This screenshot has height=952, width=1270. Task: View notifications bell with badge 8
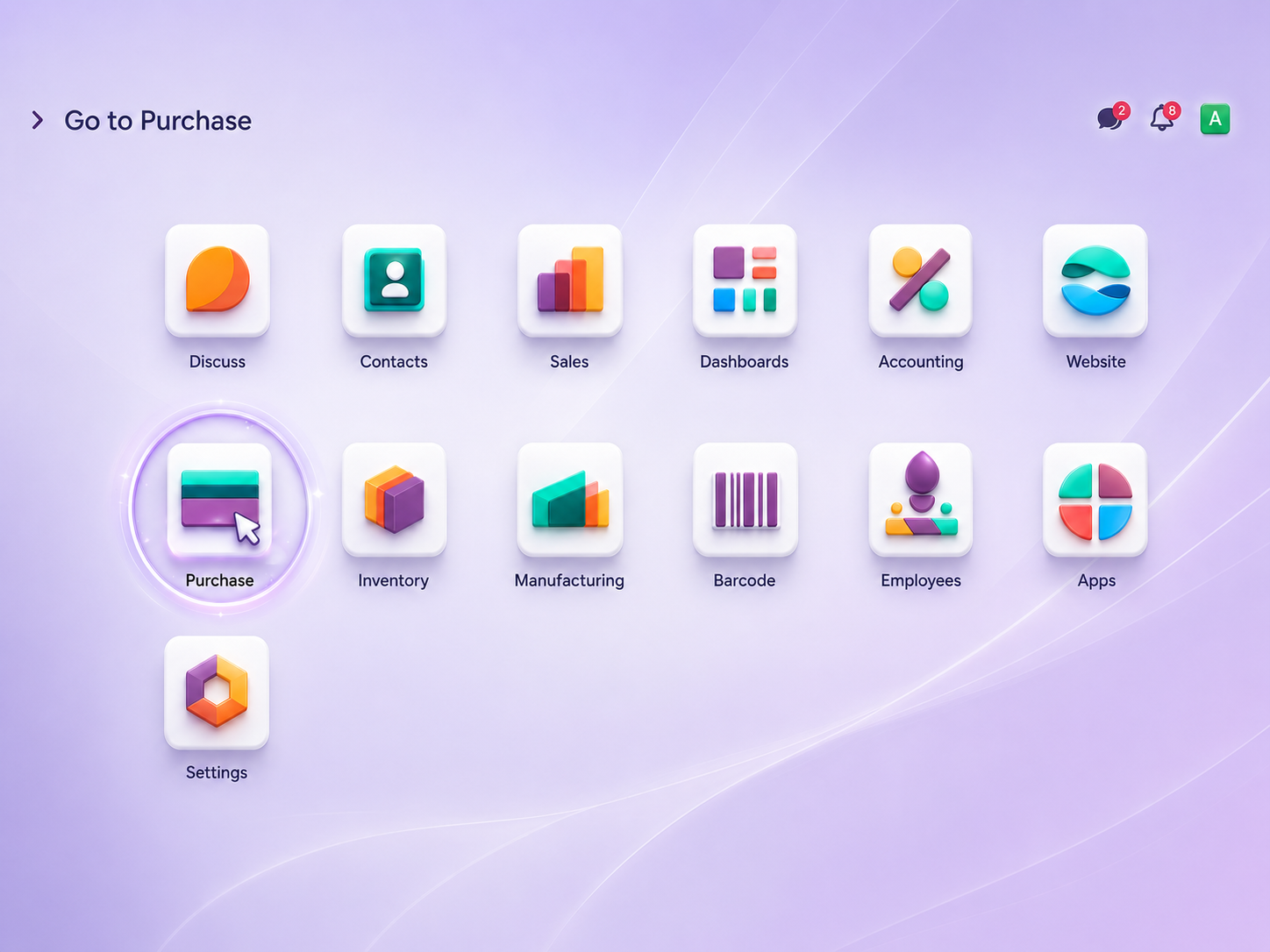tap(1165, 117)
